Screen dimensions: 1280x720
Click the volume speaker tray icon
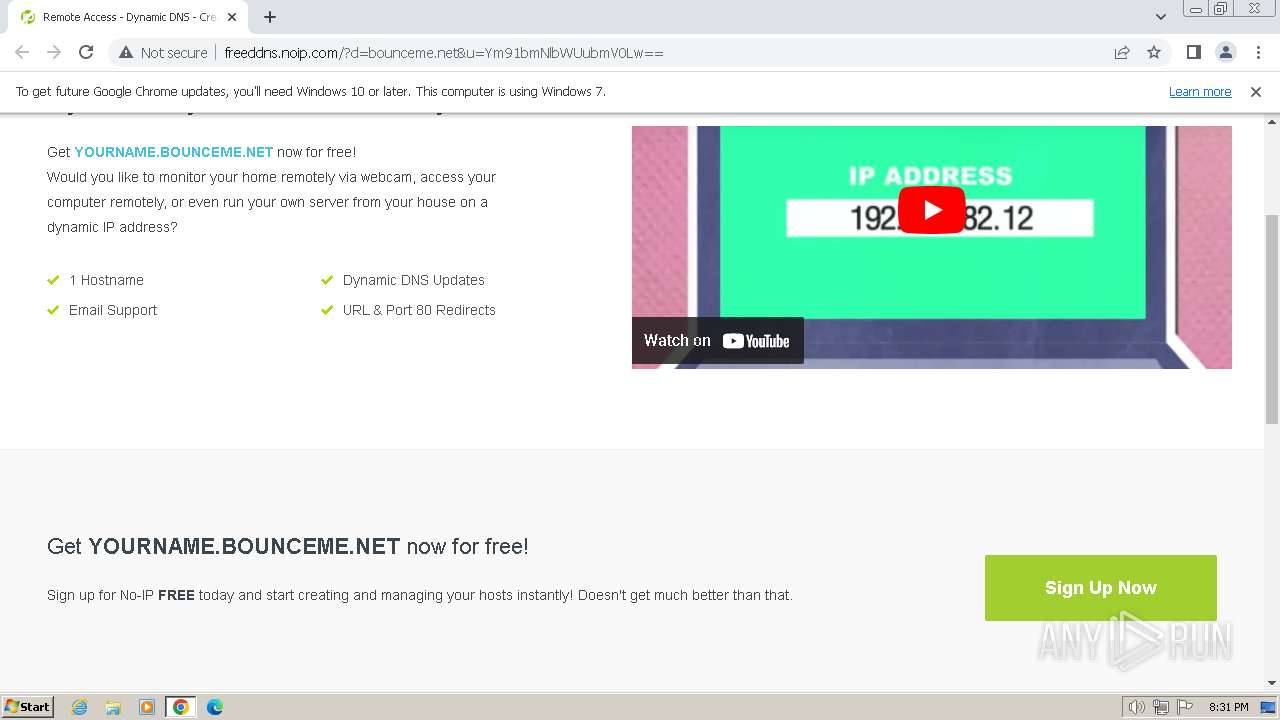(x=1137, y=707)
